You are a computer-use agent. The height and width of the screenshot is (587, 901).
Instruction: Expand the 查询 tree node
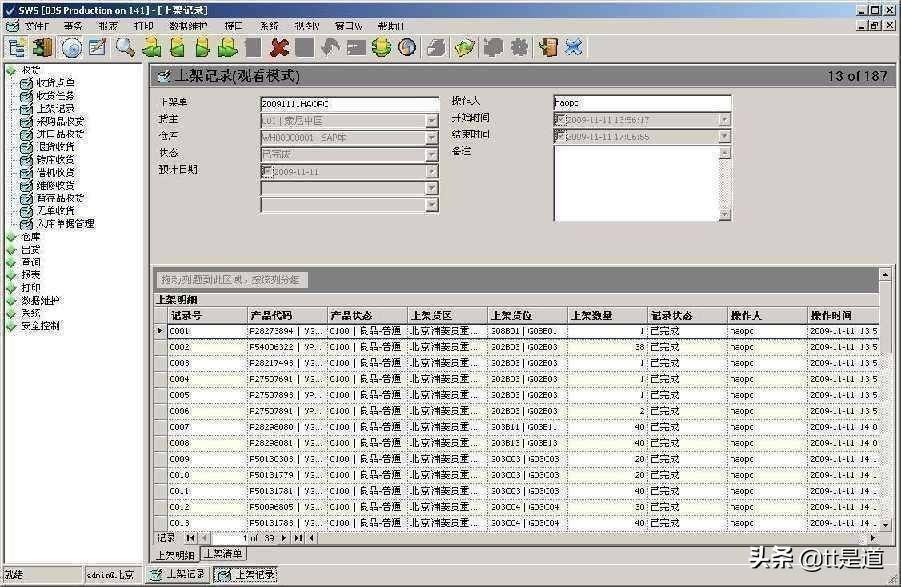11,262
